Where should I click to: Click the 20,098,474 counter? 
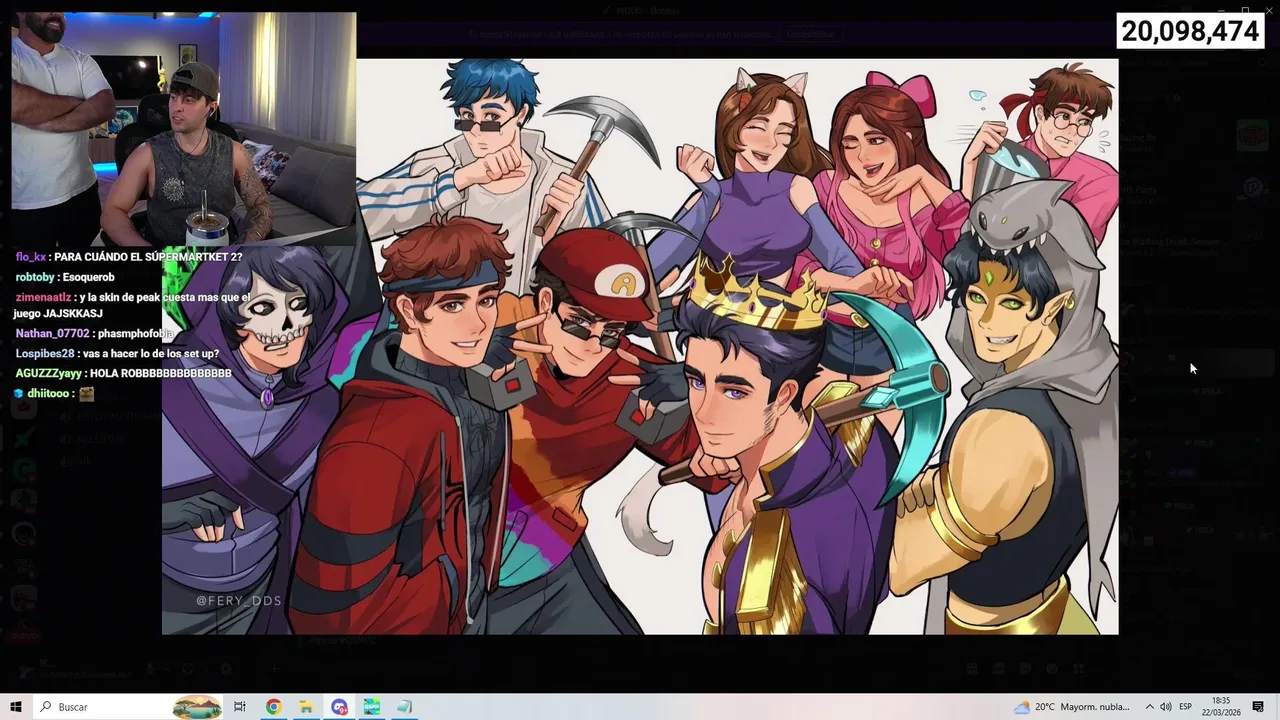[x=1189, y=31]
